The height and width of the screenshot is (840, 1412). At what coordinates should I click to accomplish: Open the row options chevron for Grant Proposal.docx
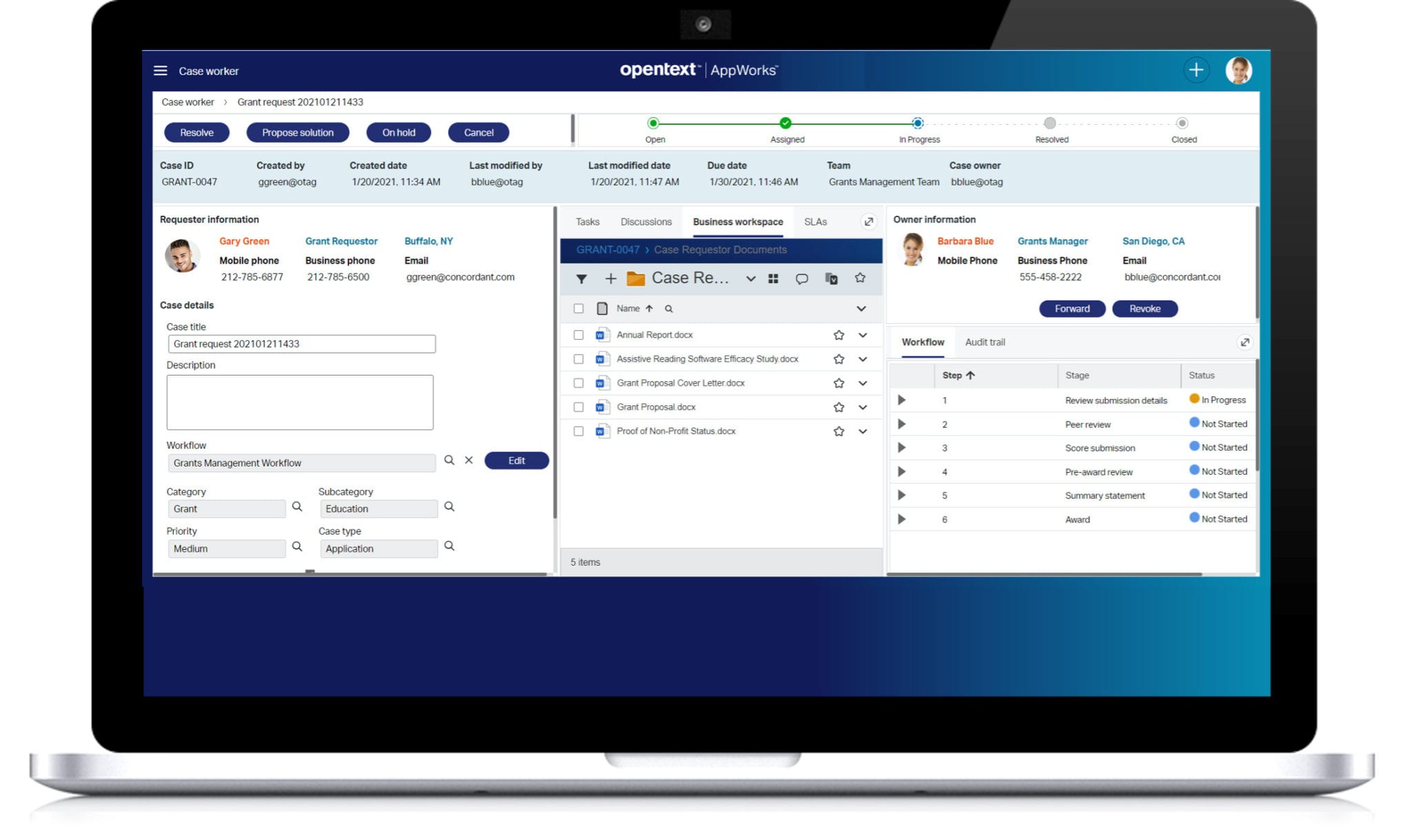click(863, 407)
